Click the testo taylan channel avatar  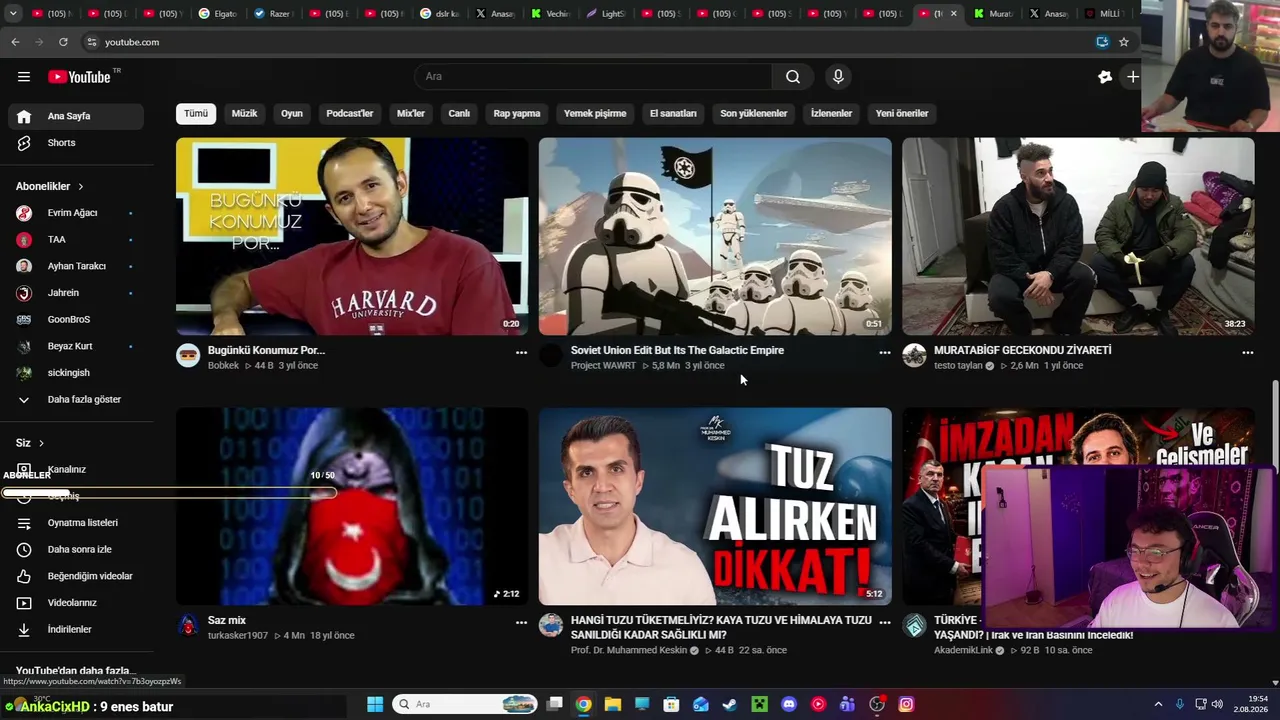pos(914,356)
